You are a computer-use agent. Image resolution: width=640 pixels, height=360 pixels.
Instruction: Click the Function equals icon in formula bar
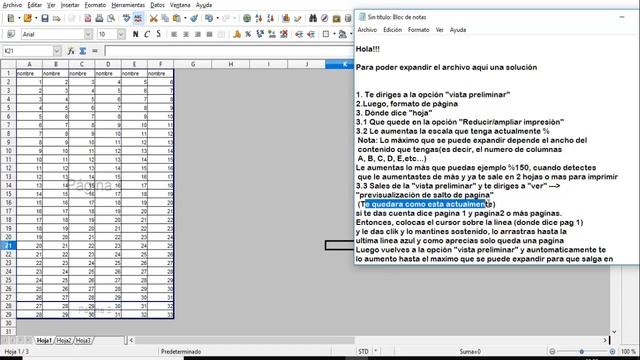pos(95,51)
